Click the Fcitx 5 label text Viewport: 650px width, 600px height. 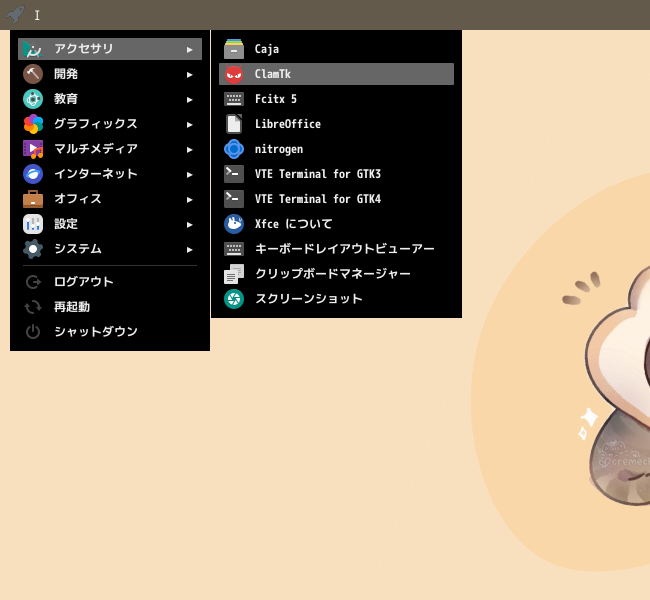(x=276, y=99)
